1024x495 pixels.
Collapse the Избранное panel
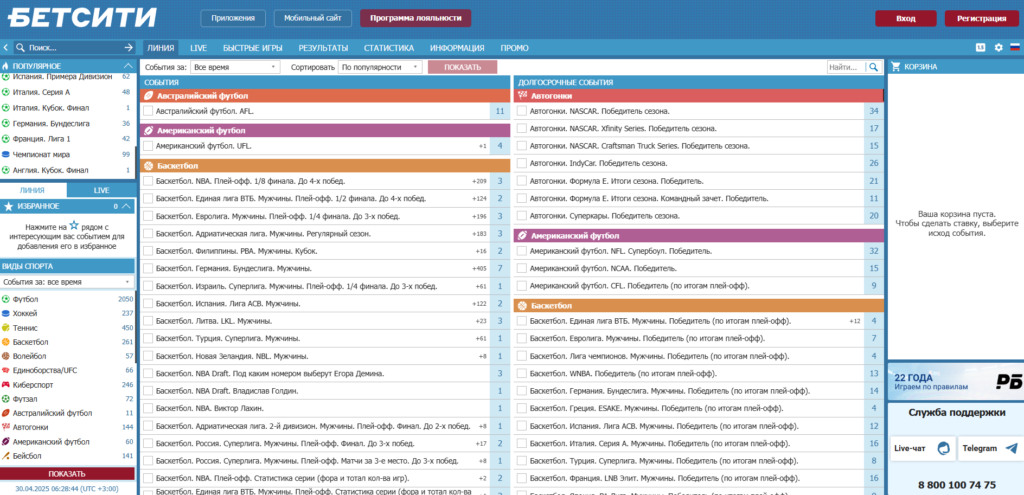[127, 206]
